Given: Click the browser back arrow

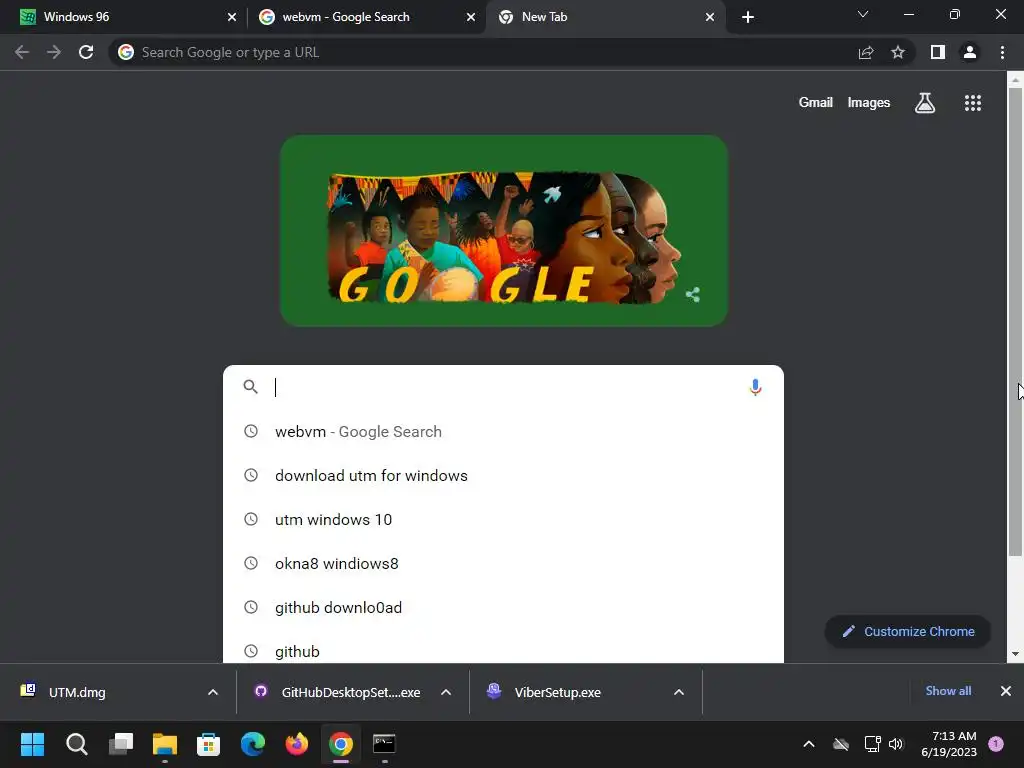Looking at the screenshot, I should 22,52.
